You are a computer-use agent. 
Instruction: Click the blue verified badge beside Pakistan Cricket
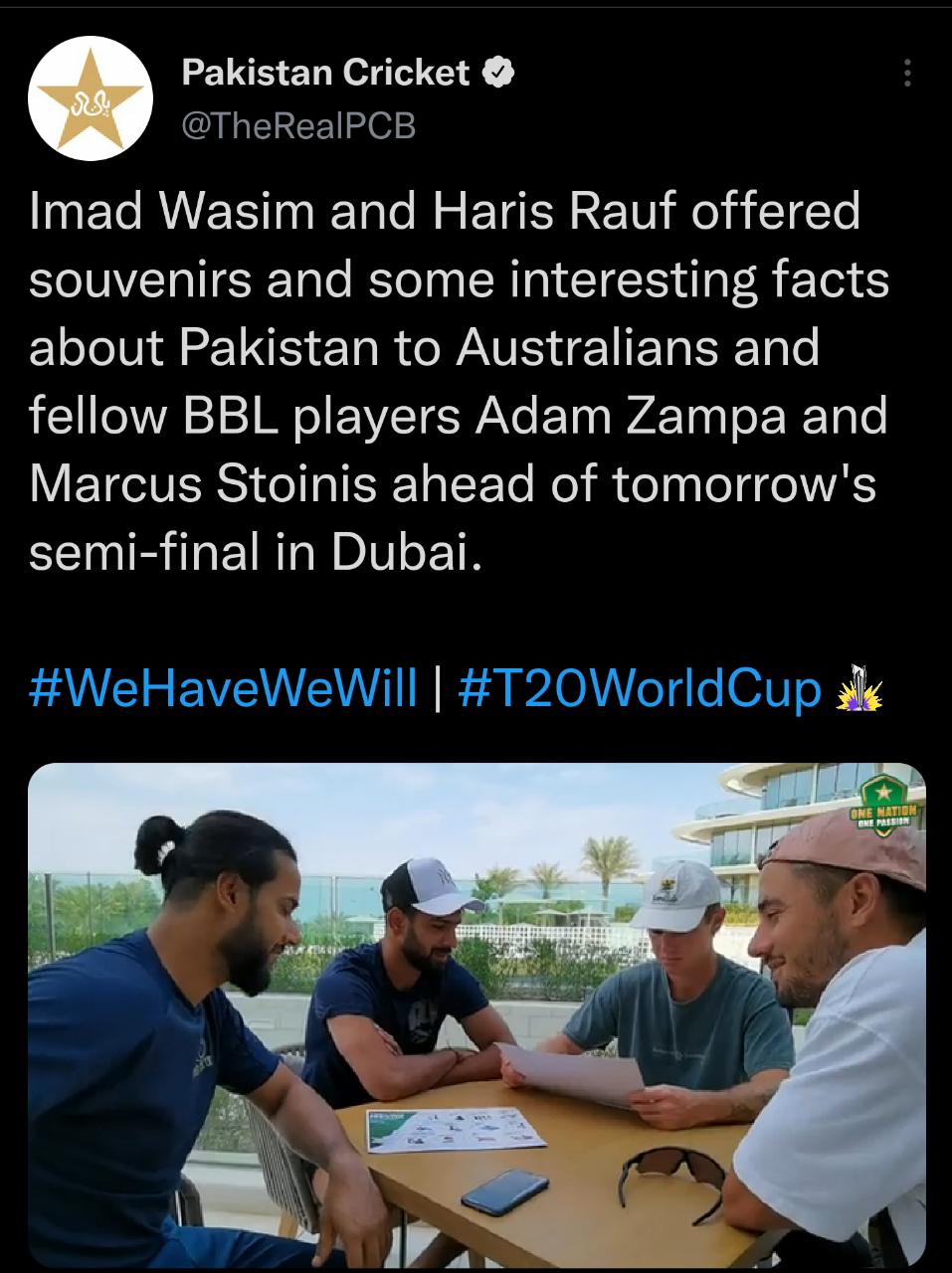(497, 73)
